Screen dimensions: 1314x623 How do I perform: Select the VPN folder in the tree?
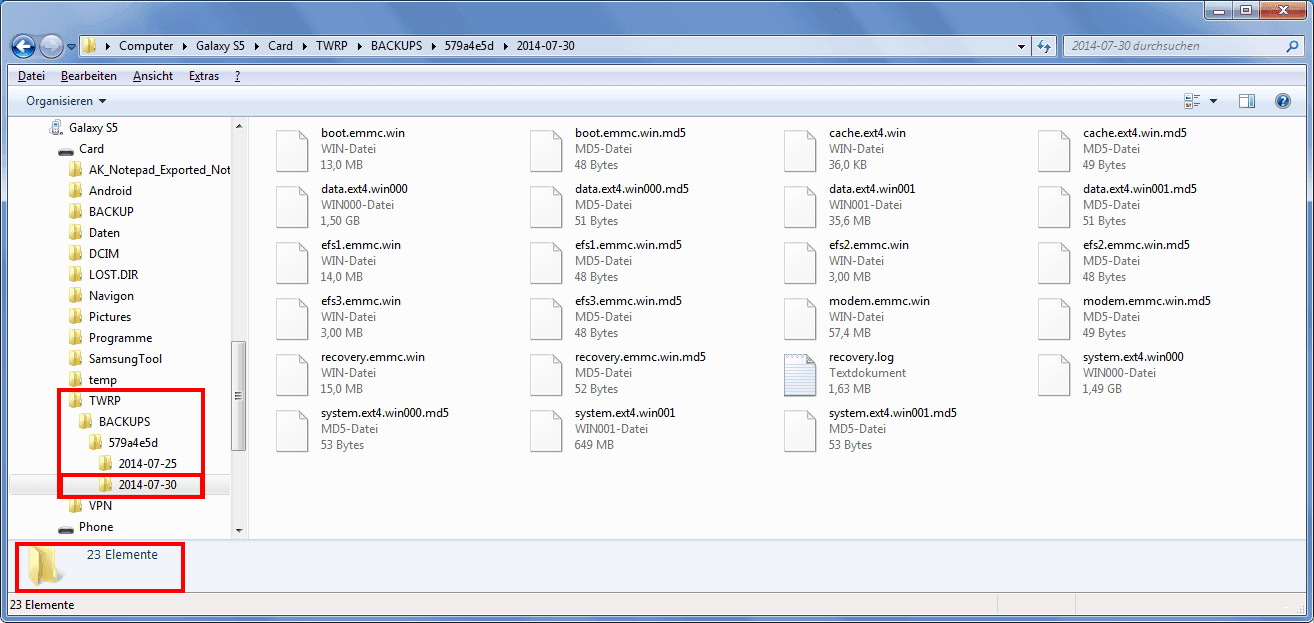[x=100, y=506]
